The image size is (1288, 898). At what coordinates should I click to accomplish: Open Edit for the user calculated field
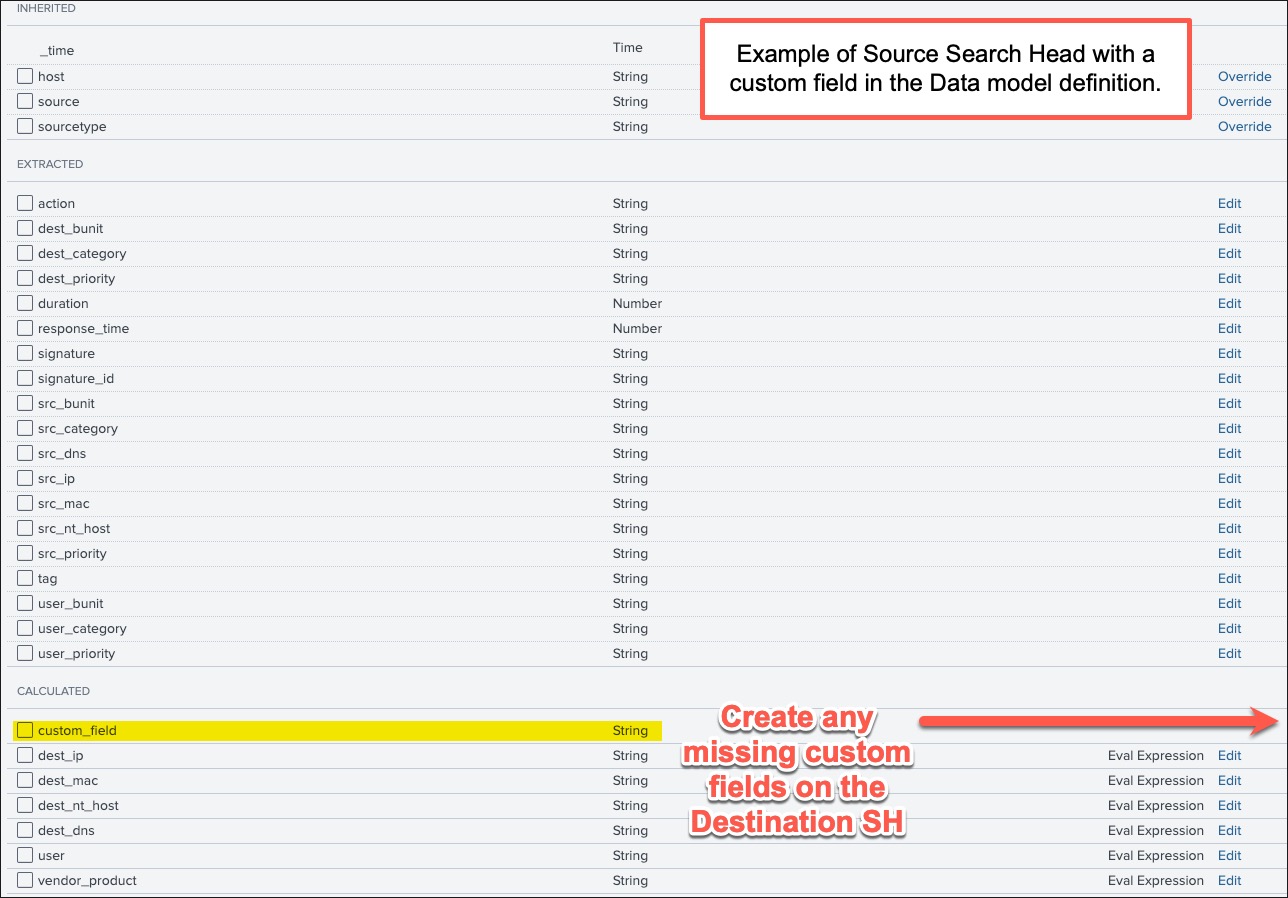pyautogui.click(x=1229, y=855)
